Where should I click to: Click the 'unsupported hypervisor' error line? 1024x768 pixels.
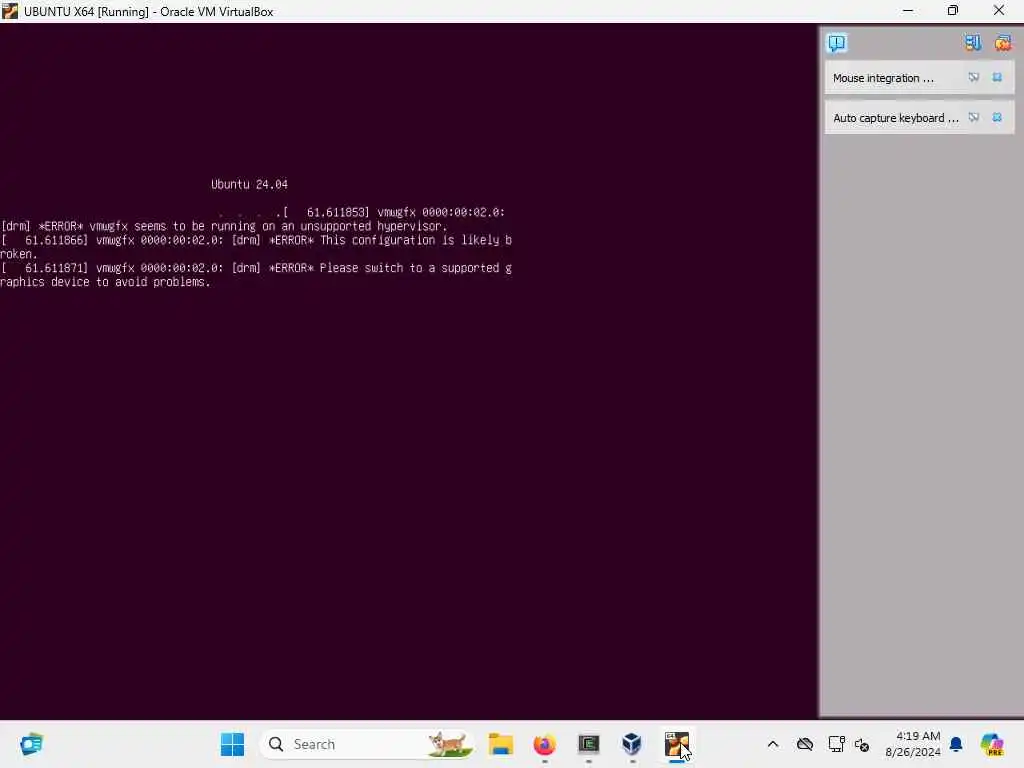point(224,226)
